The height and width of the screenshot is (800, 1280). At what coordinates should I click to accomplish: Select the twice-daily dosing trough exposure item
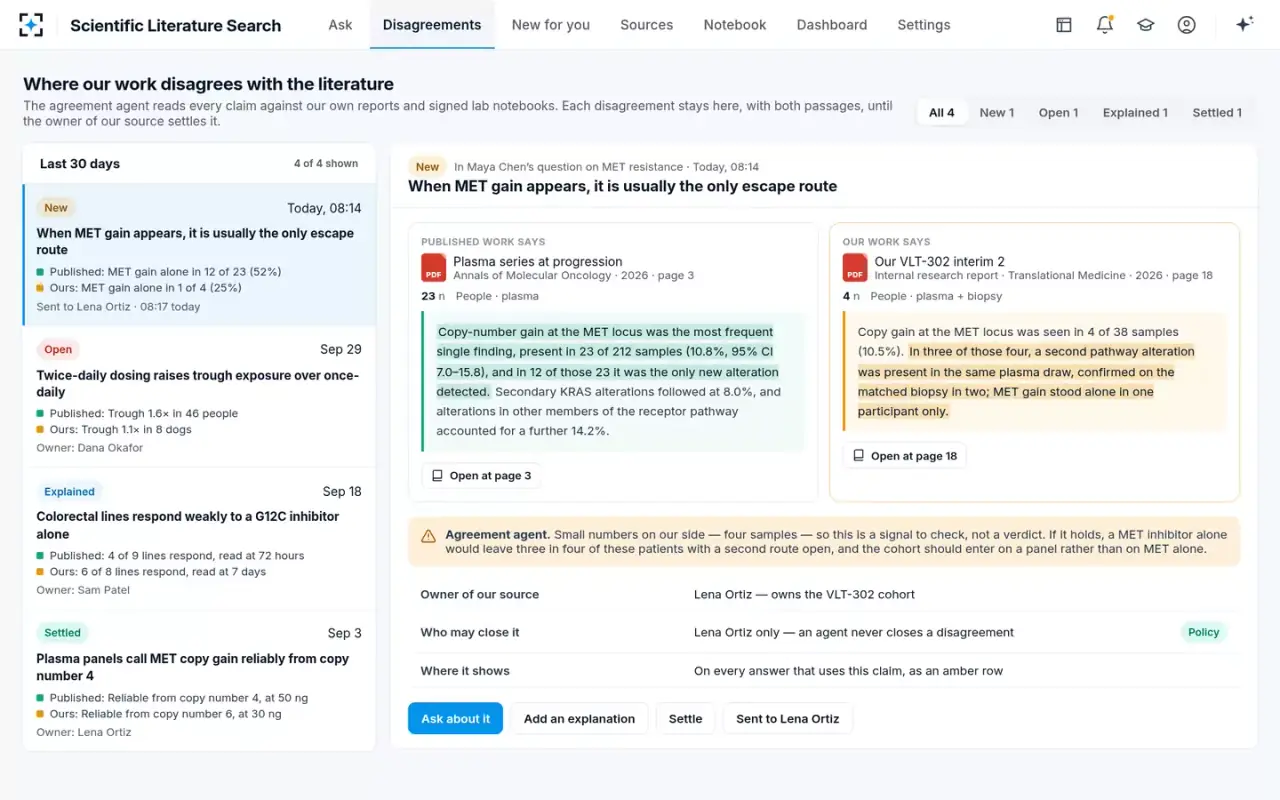199,397
